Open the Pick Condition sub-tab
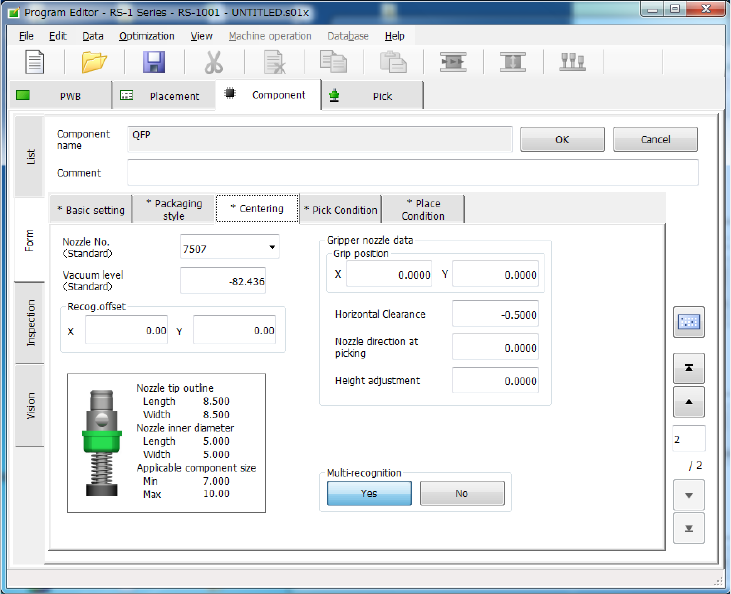This screenshot has width=731, height=594. (340, 210)
